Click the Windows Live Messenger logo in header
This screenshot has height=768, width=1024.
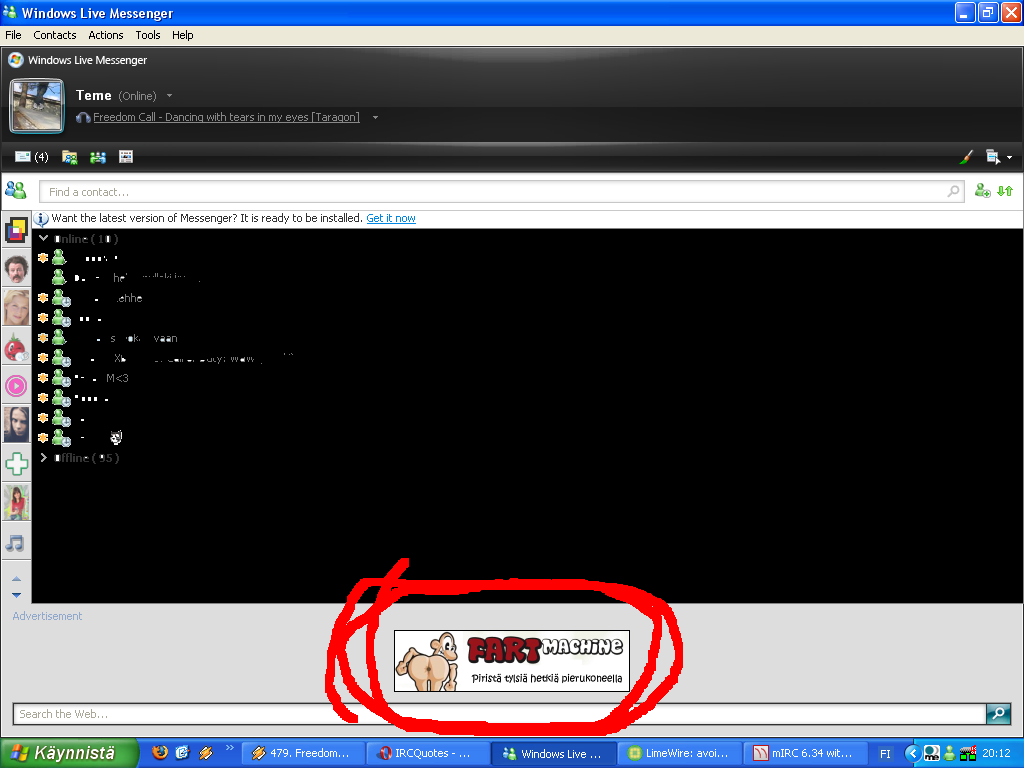point(16,60)
